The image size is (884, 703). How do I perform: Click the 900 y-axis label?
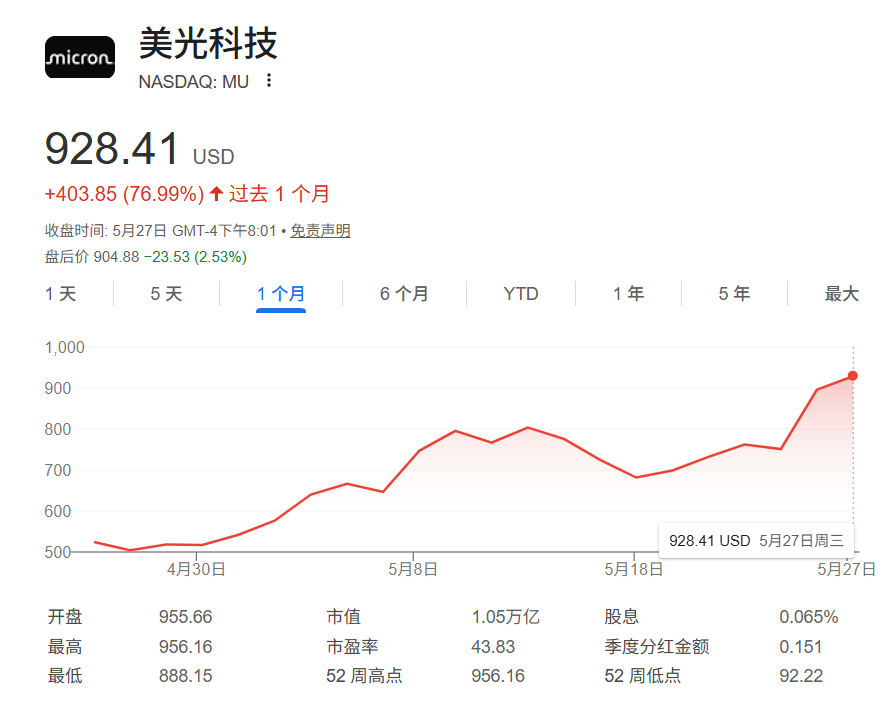tap(58, 388)
